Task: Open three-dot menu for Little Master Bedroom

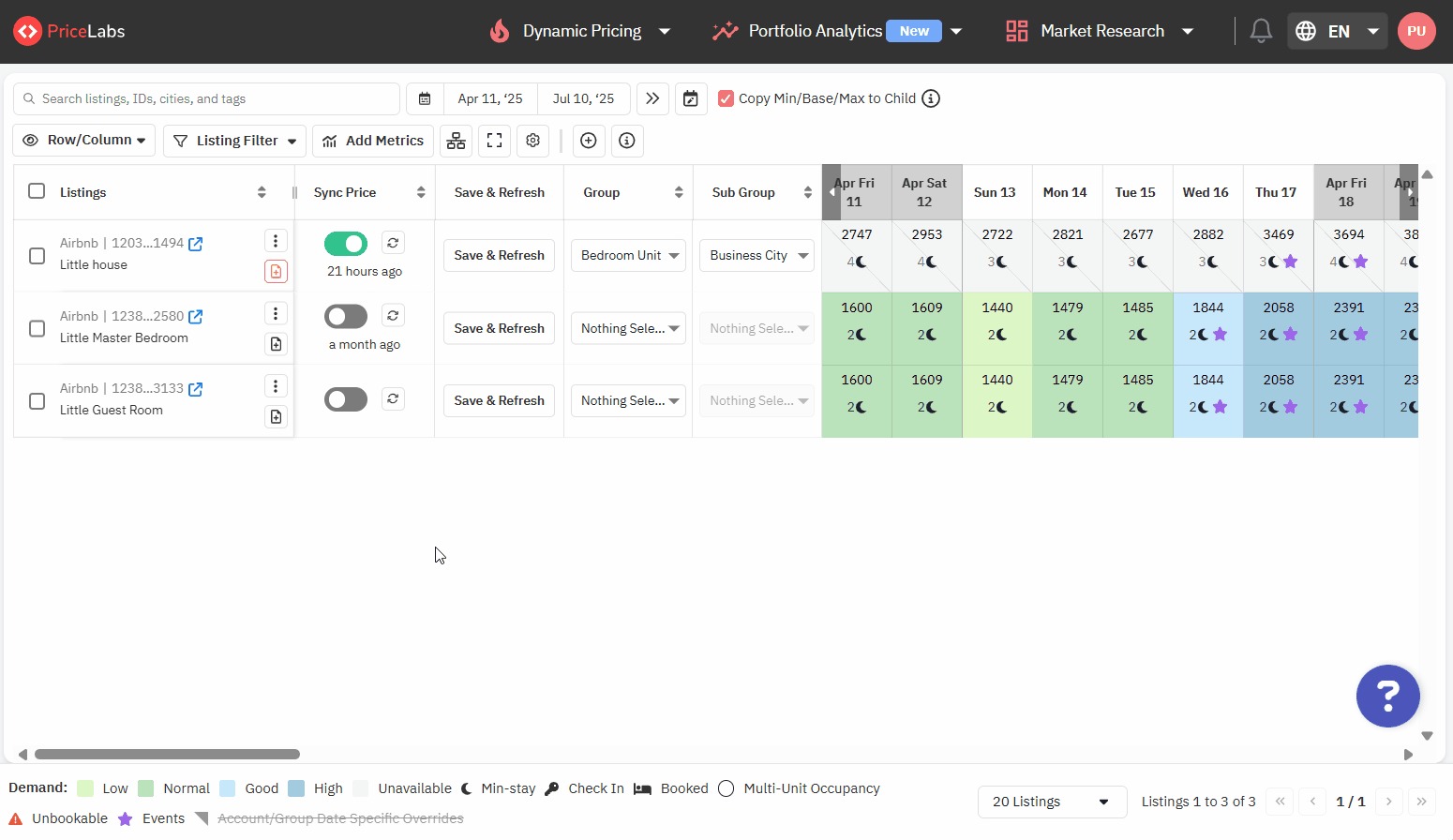Action: pyautogui.click(x=276, y=313)
